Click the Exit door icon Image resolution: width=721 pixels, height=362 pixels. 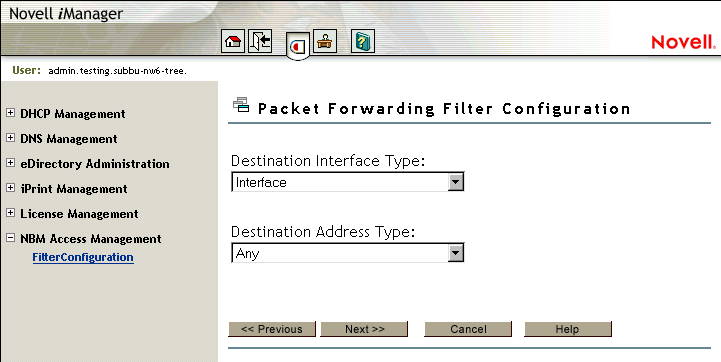tap(260, 41)
